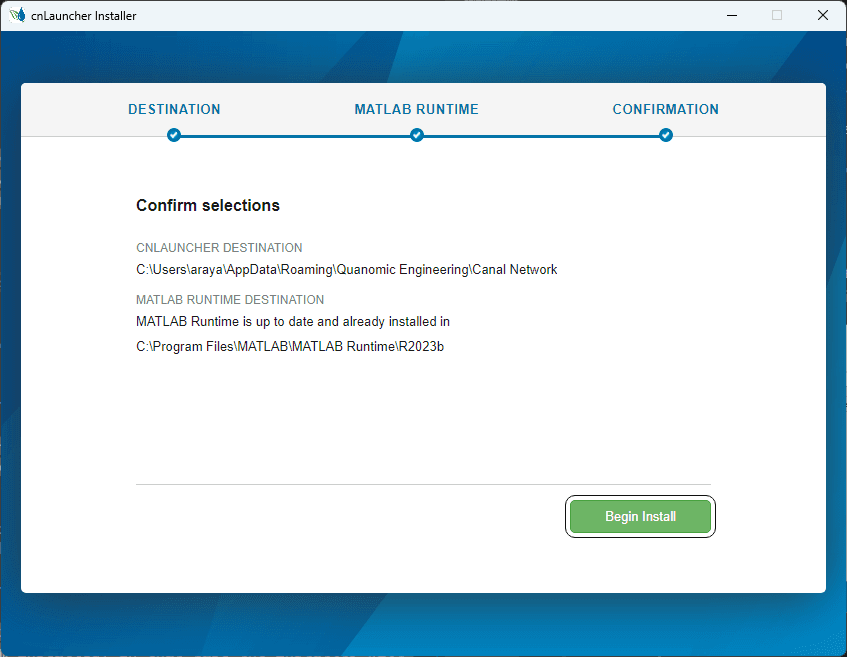This screenshot has height=657, width=847.
Task: Click the MATLAB Runtime R2023b path text
Action: (290, 345)
